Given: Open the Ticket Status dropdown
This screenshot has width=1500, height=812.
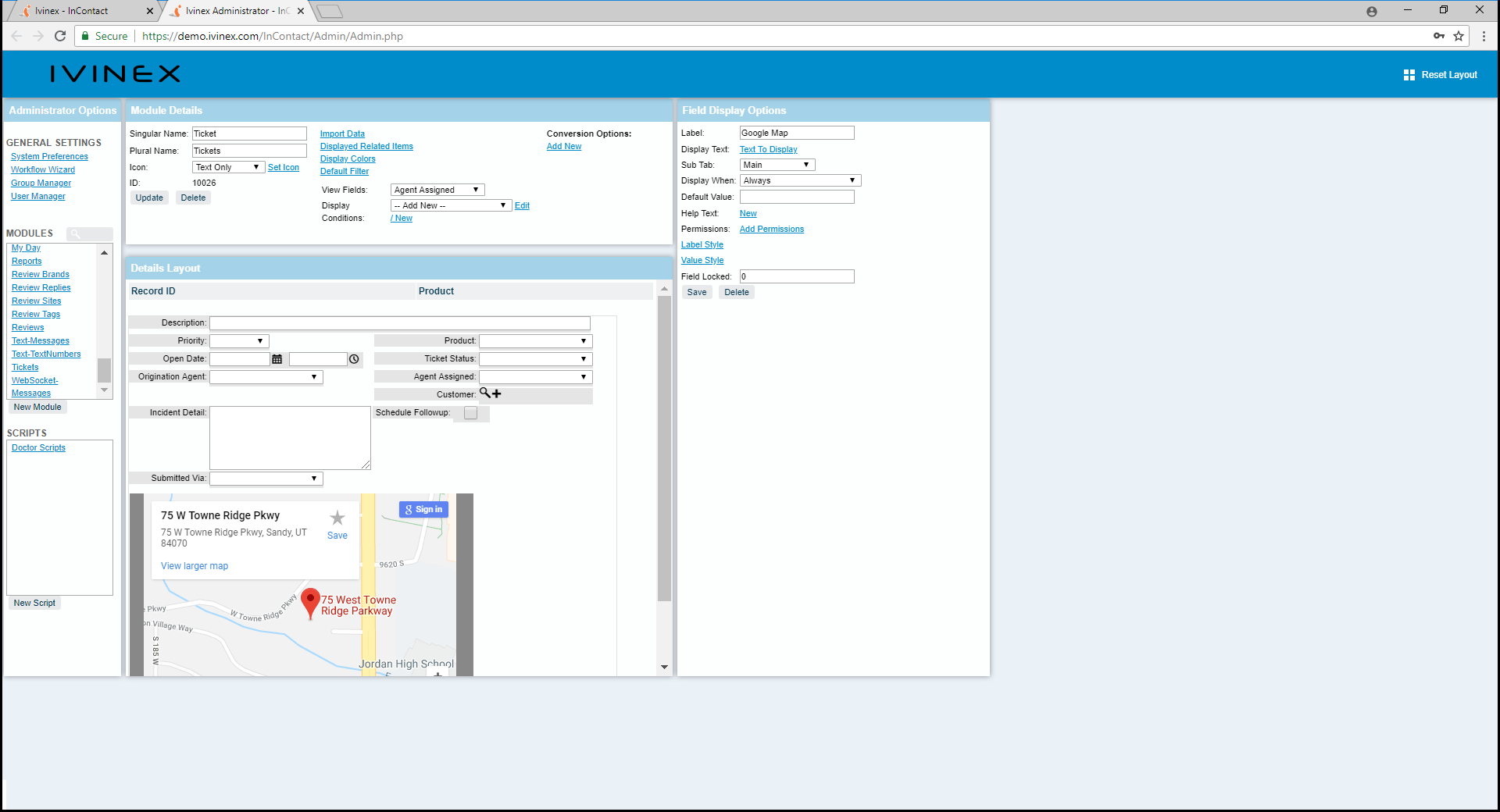Looking at the screenshot, I should 536,359.
